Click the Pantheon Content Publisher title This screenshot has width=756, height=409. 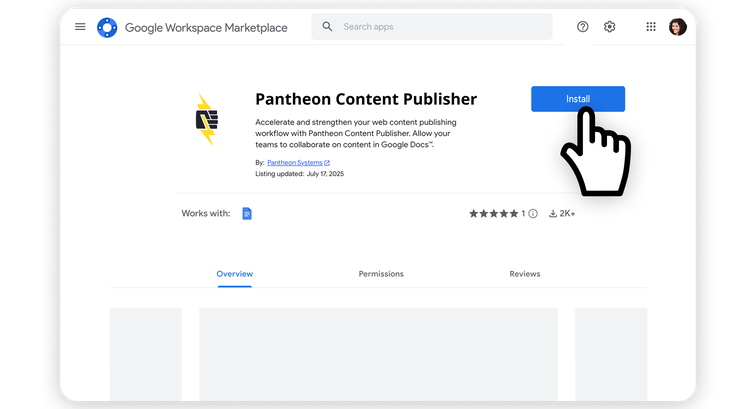tap(366, 99)
